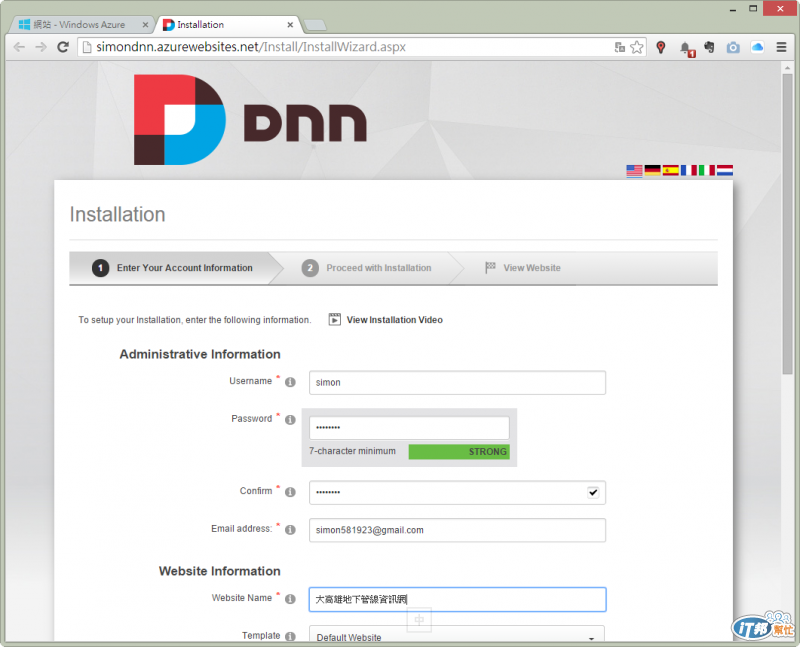Click the DNN logo

click(250, 120)
